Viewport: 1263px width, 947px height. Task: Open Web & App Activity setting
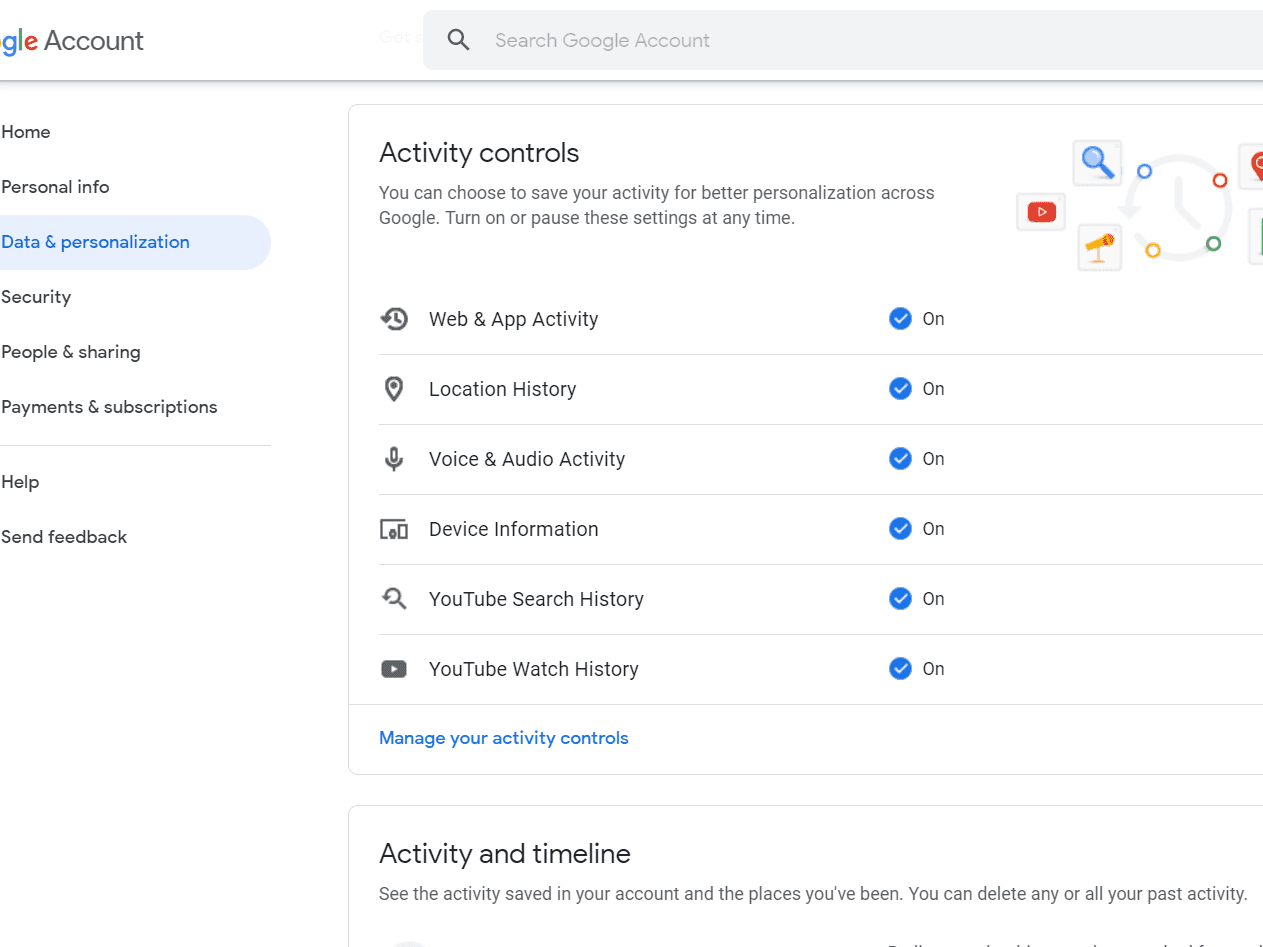coord(821,319)
